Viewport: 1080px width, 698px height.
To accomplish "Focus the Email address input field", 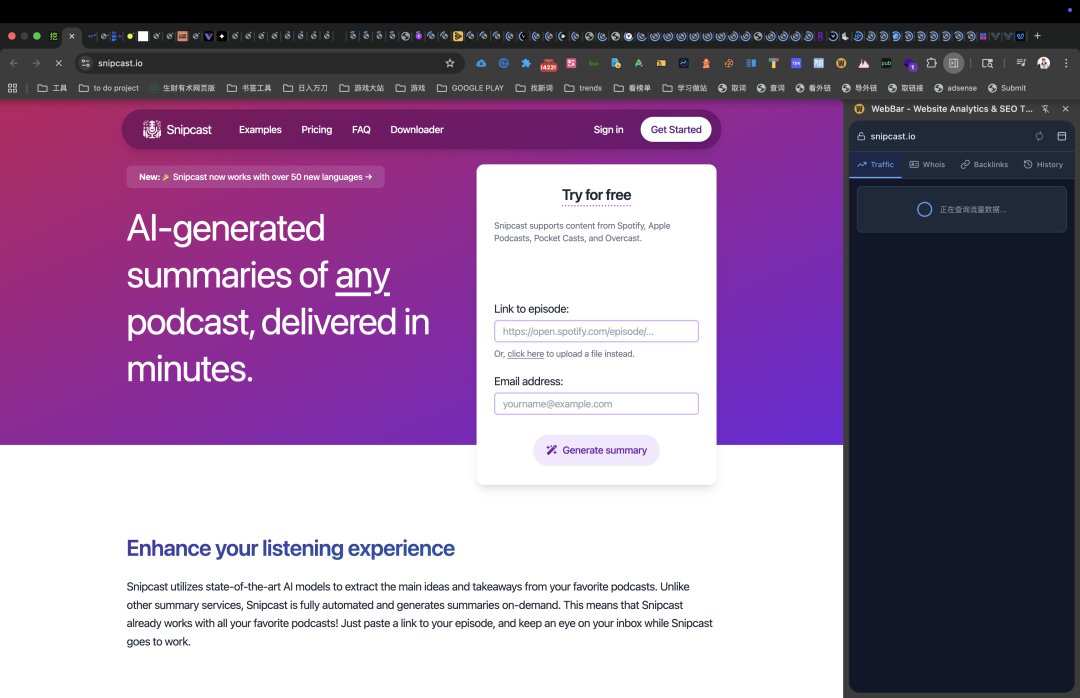I will point(596,404).
